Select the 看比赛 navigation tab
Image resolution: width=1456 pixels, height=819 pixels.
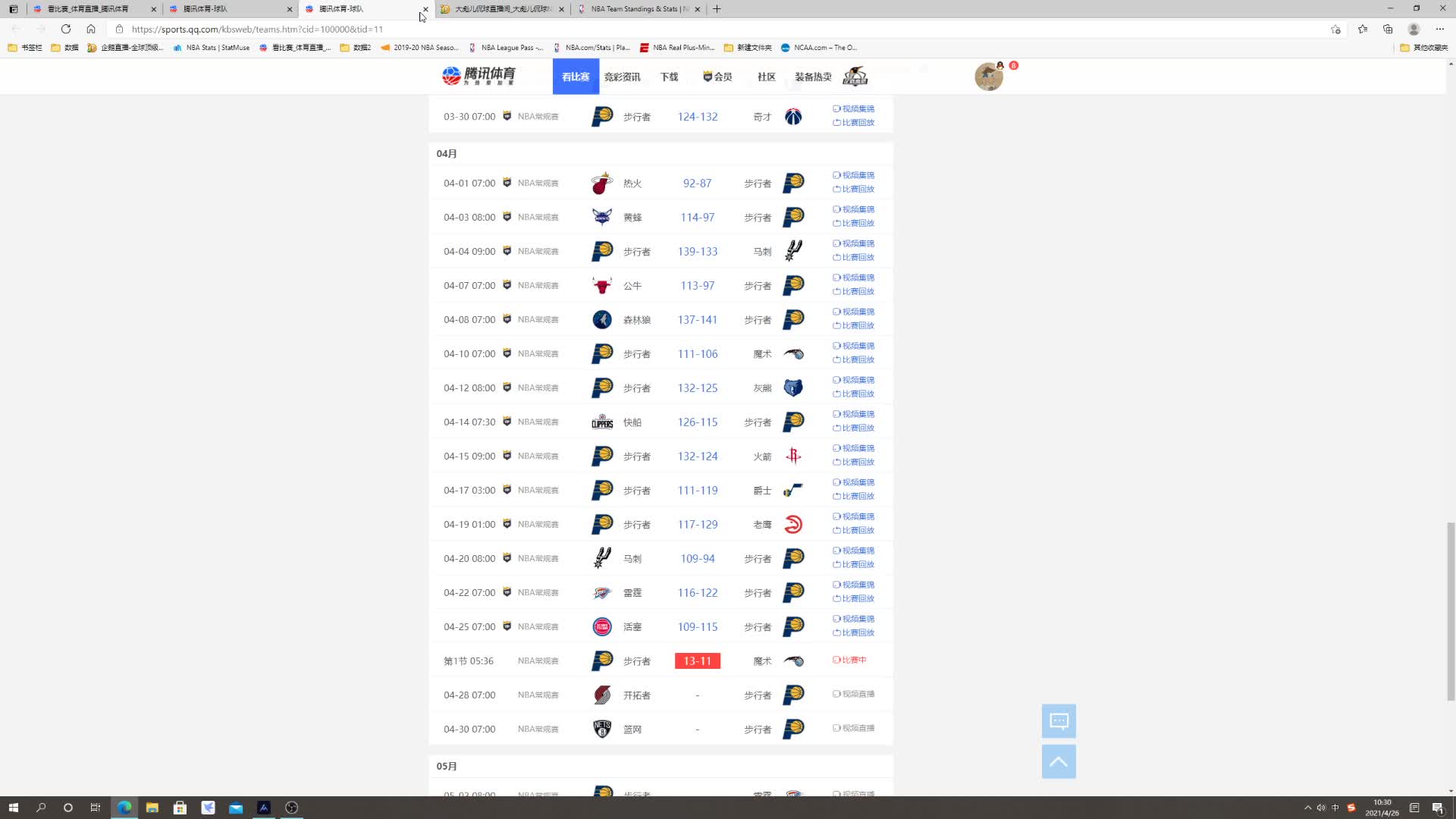point(576,77)
